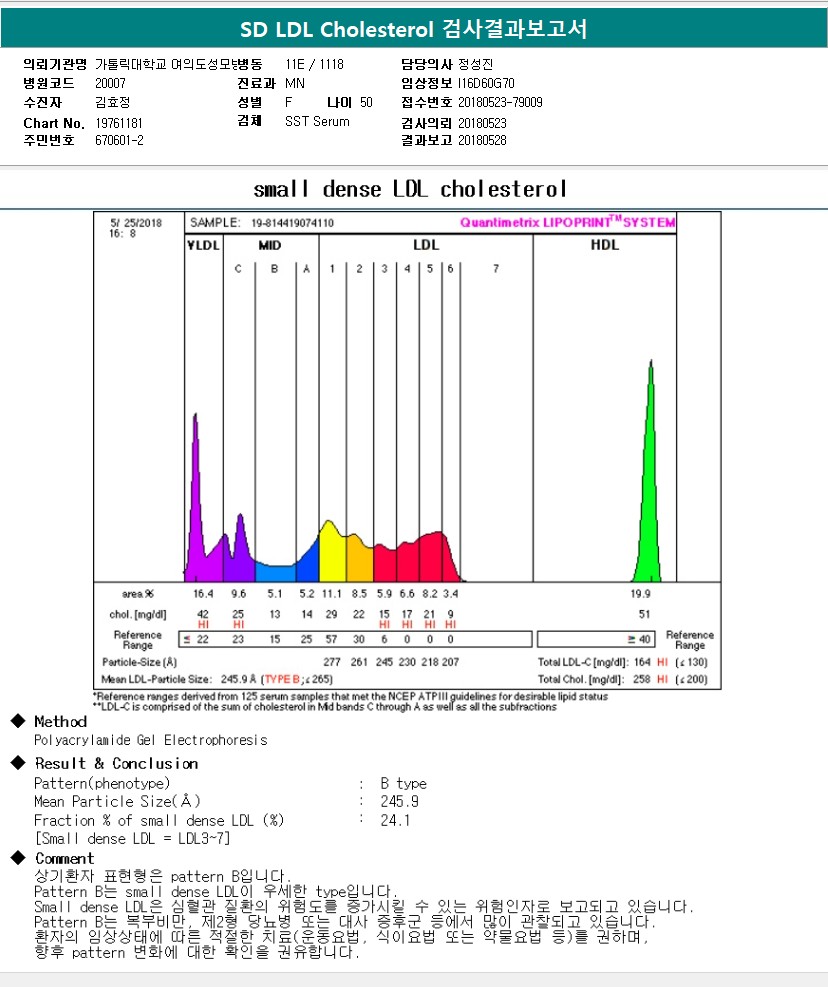Select the department value 'MN'

click(x=295, y=83)
